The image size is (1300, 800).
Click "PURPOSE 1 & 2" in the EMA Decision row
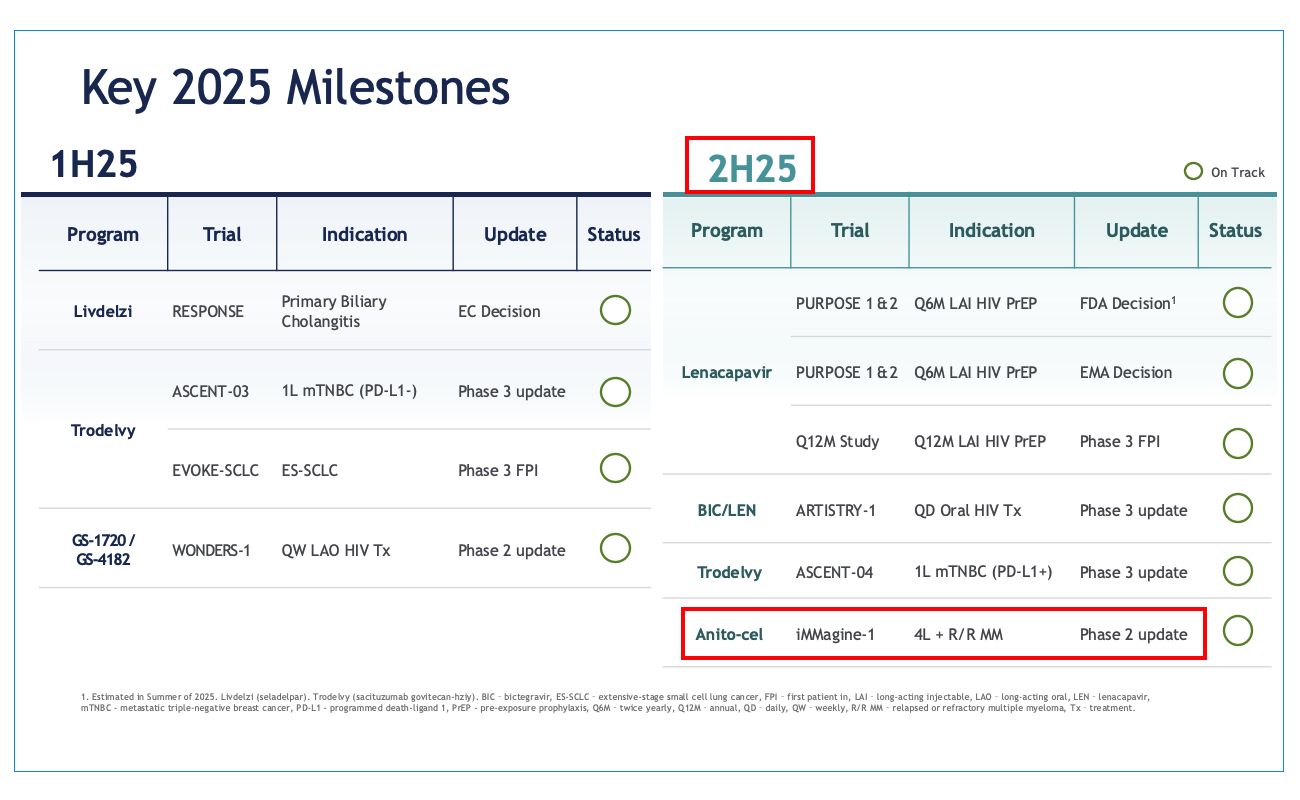click(847, 372)
